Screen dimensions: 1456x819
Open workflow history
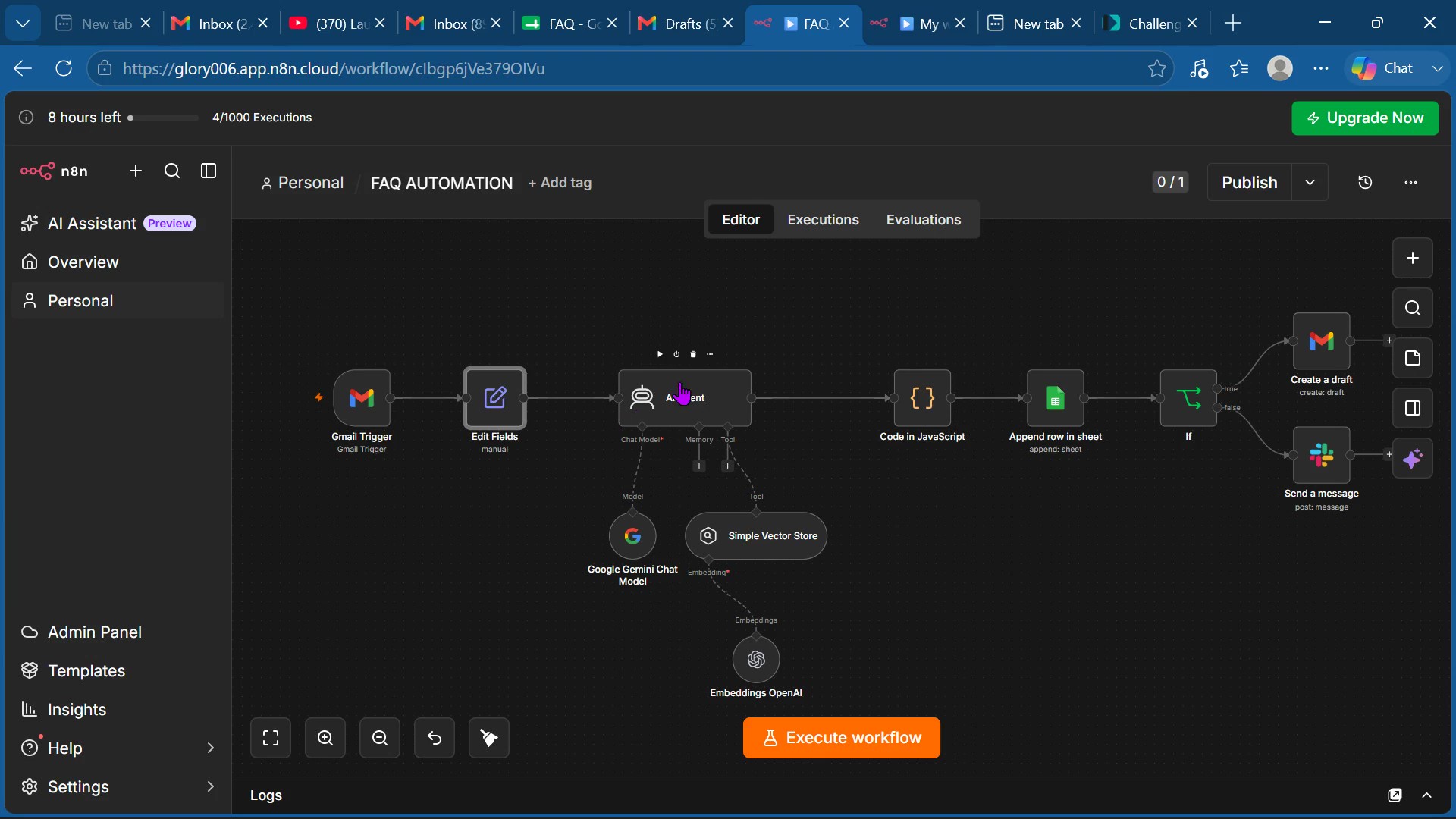[x=1365, y=183]
